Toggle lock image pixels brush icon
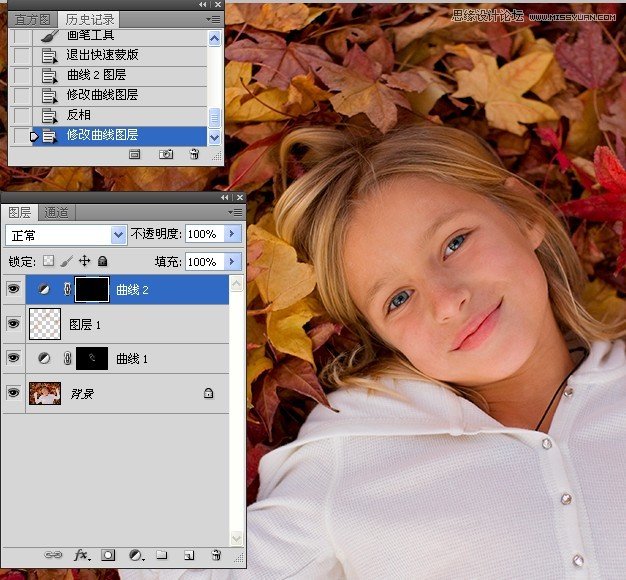The image size is (626, 580). 66,261
